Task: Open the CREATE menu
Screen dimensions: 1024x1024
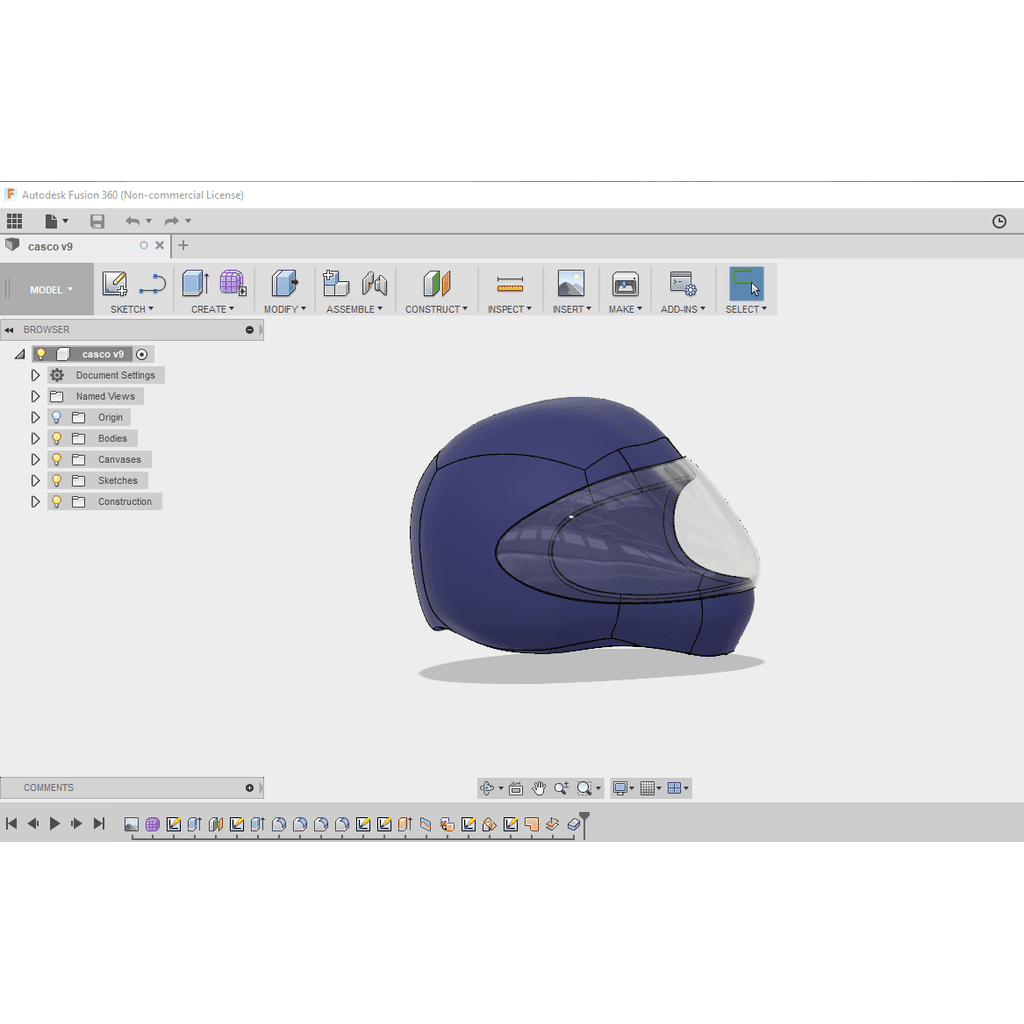Action: coord(212,310)
